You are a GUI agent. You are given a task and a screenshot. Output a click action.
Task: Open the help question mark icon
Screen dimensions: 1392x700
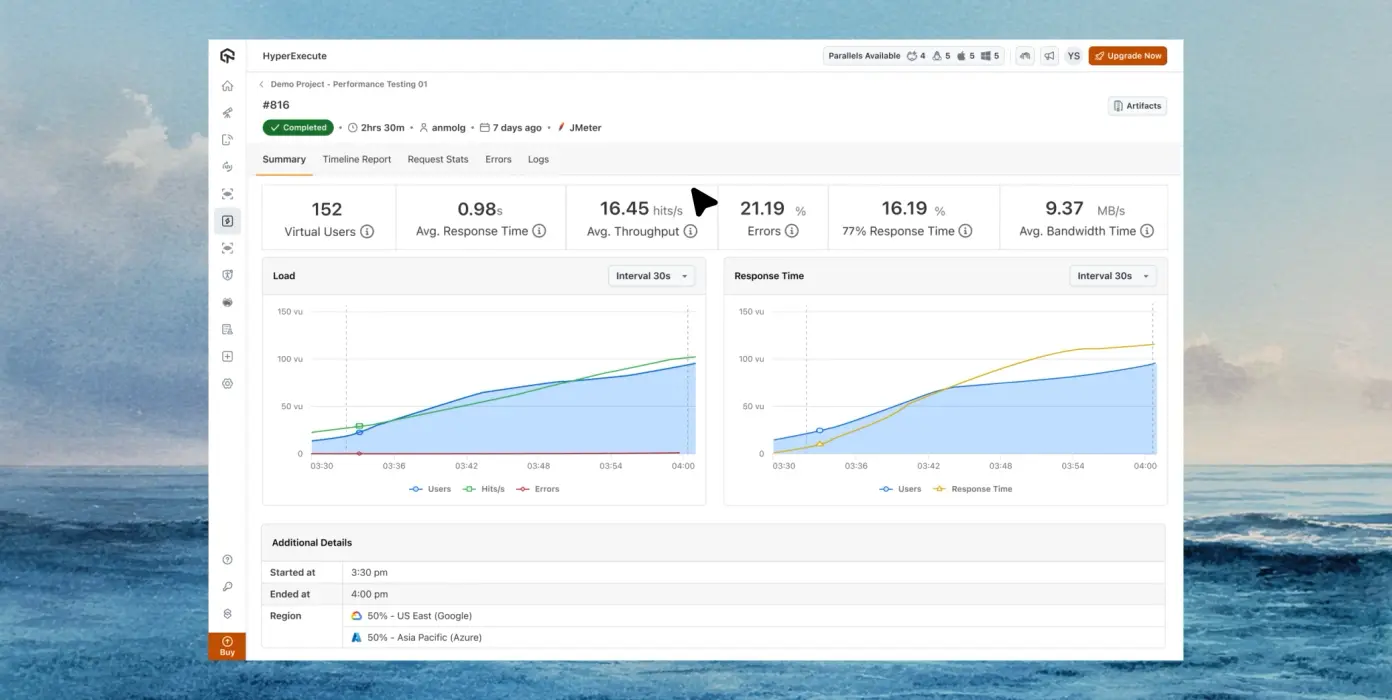(x=227, y=560)
